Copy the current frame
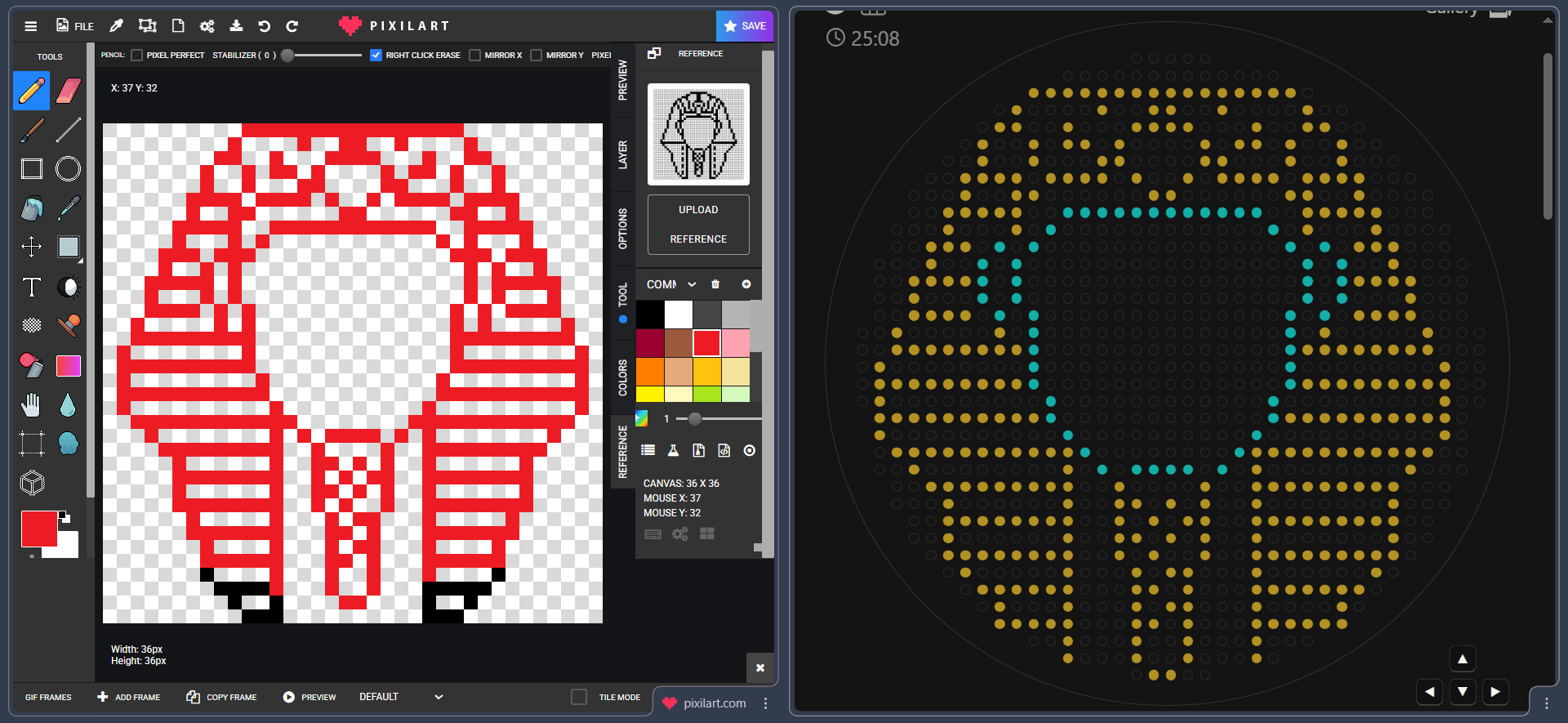This screenshot has height=723, width=1568. 221,697
